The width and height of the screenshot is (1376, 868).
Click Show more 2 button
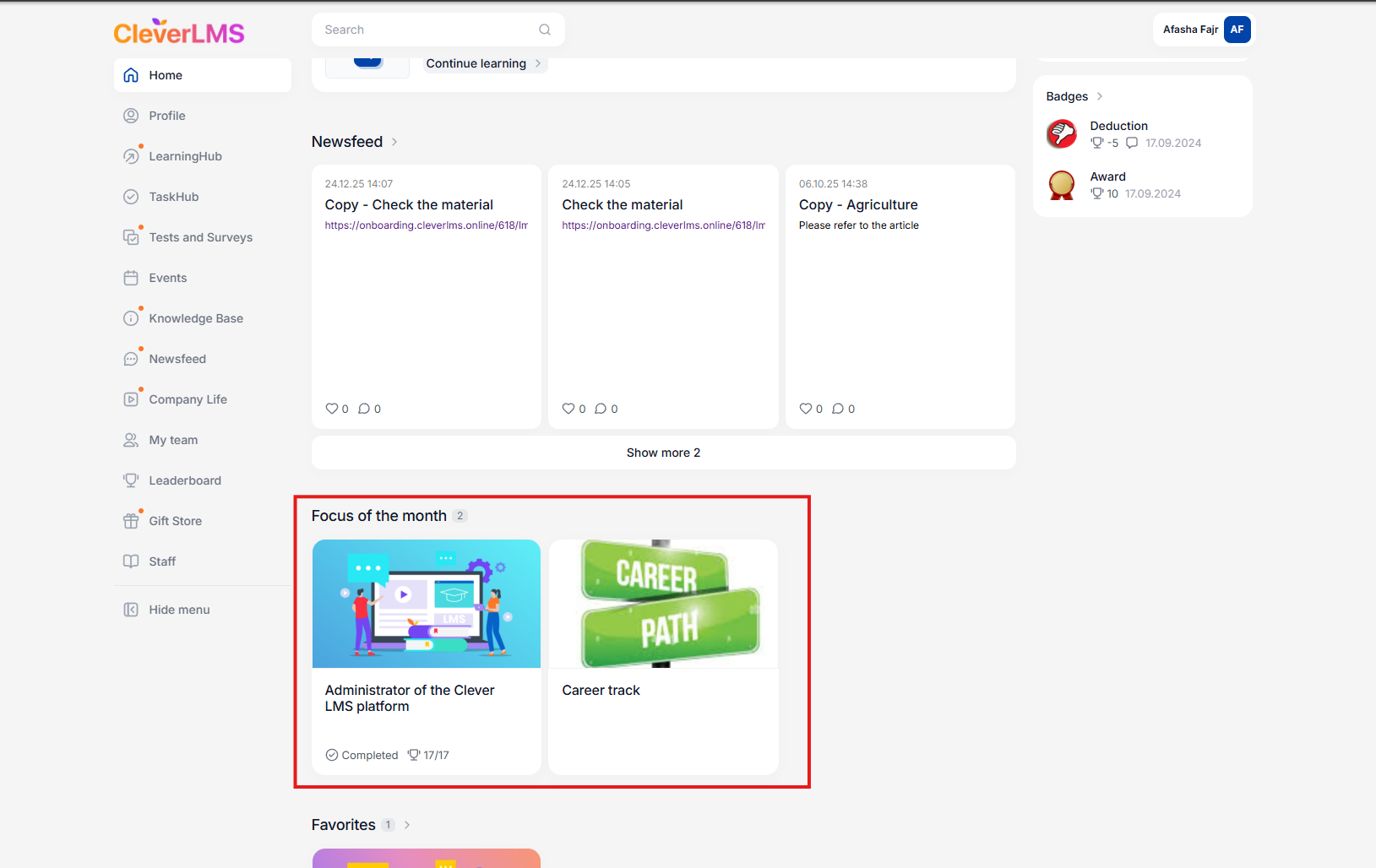(664, 453)
